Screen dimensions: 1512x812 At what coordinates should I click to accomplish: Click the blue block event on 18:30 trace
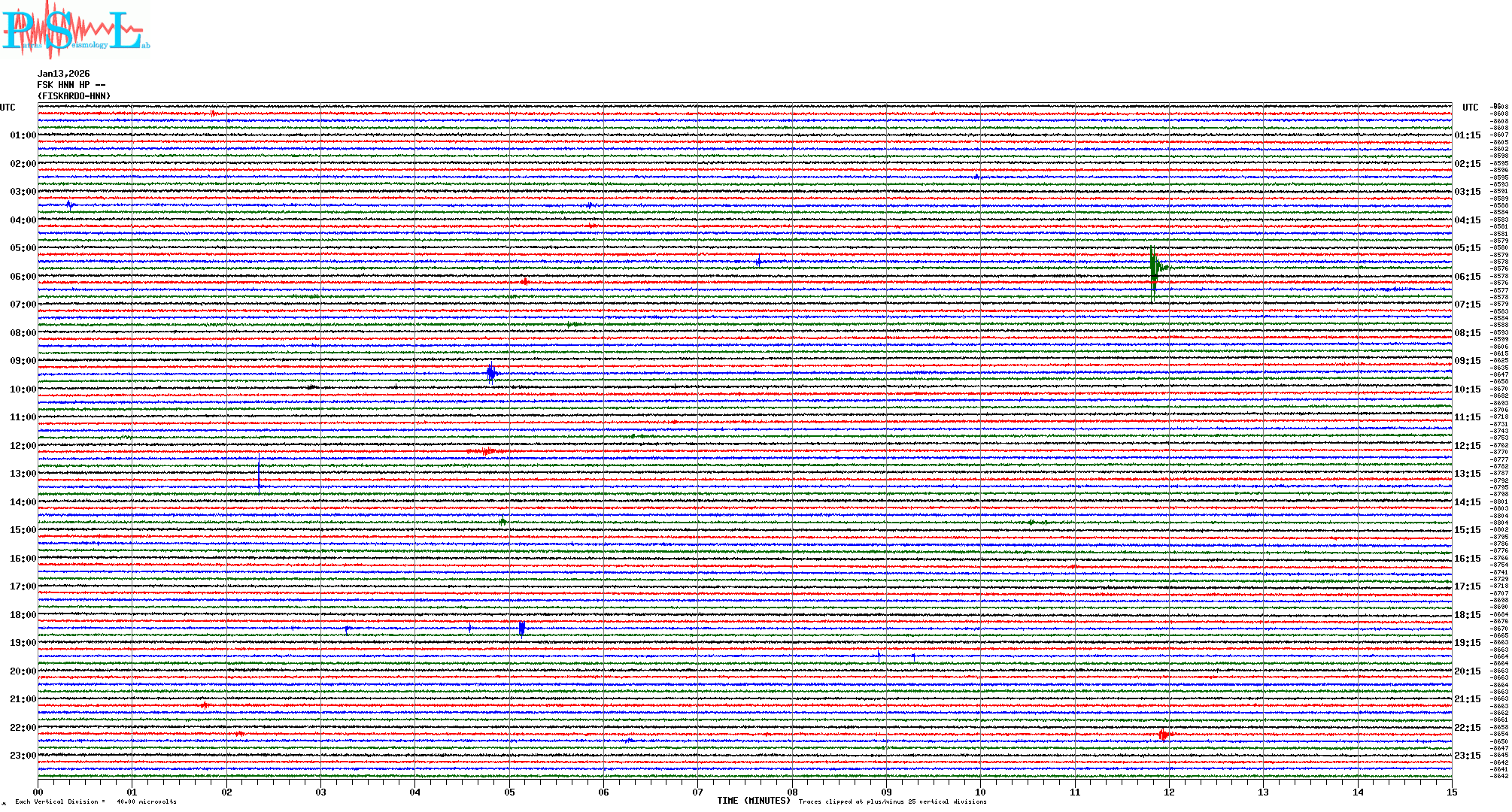pyautogui.click(x=521, y=629)
